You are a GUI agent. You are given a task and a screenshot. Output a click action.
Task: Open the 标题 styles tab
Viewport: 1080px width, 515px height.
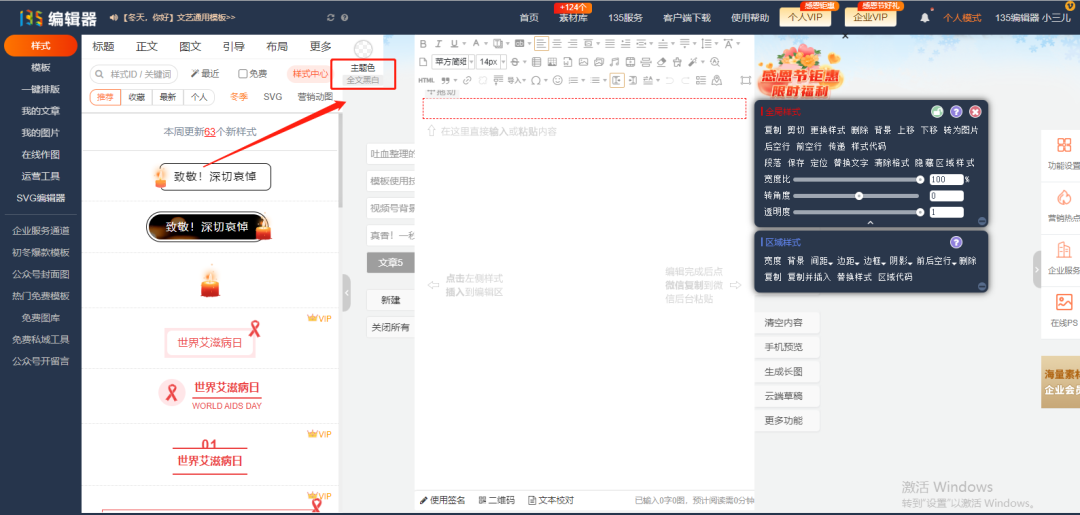click(103, 47)
